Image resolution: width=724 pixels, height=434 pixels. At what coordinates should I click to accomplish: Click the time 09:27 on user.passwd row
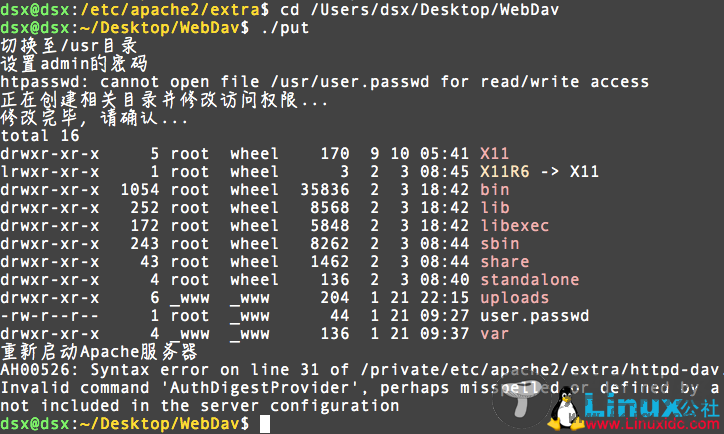pos(444,315)
